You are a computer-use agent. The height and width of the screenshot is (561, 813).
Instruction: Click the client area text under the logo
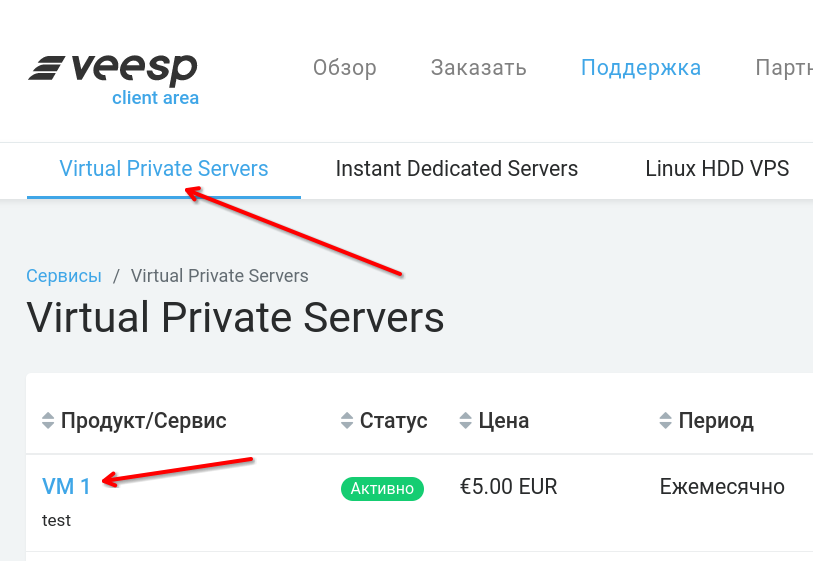(x=155, y=98)
